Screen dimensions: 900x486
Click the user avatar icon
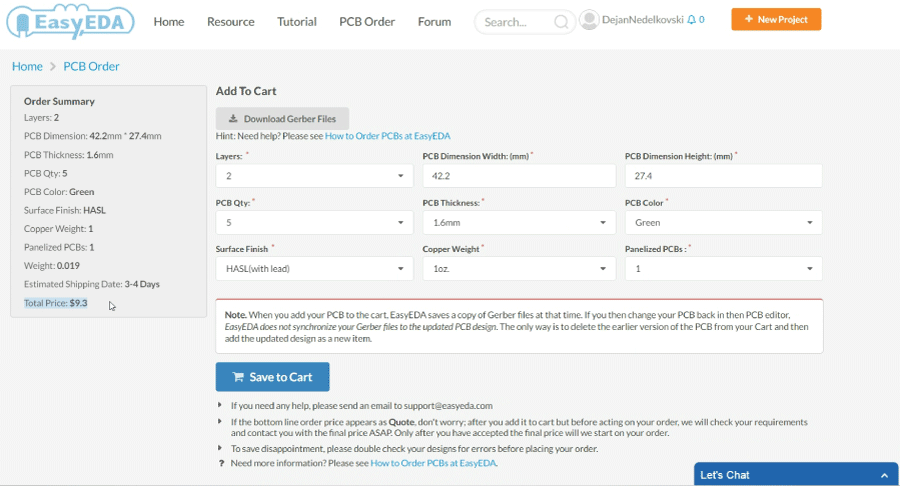coord(589,20)
